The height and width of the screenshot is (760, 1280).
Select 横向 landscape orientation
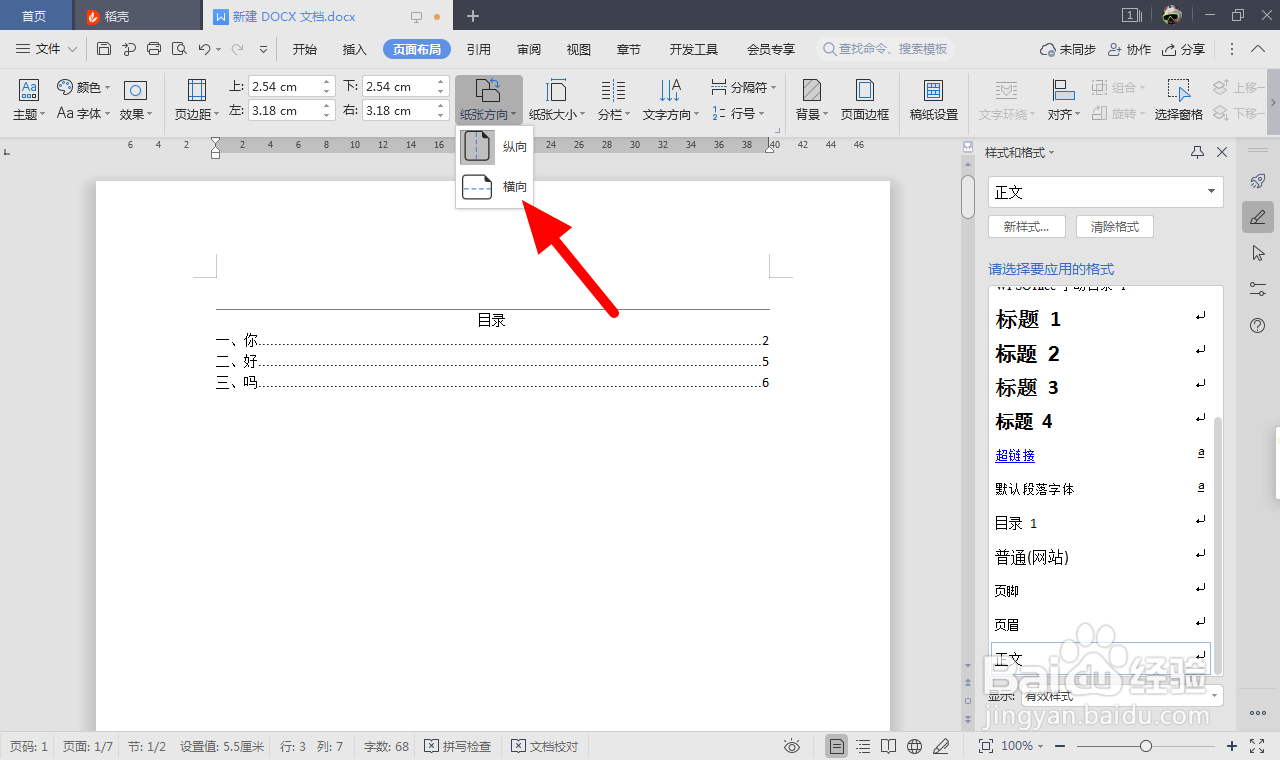495,187
